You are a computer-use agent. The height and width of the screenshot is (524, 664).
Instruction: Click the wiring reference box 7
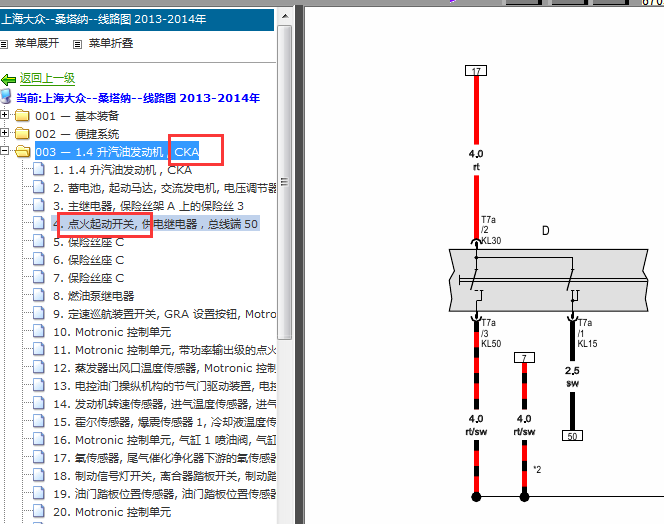coord(524,358)
